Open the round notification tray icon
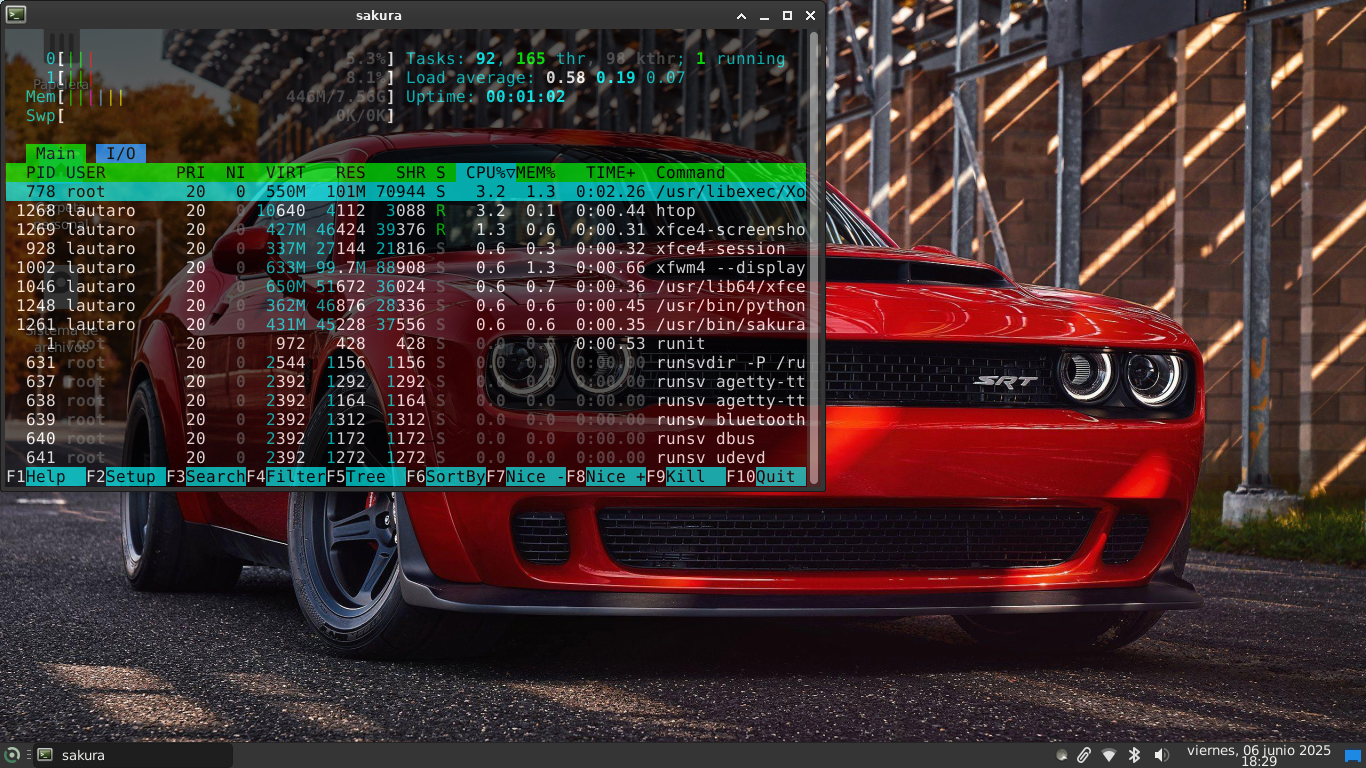Image resolution: width=1366 pixels, height=768 pixels. [1060, 755]
